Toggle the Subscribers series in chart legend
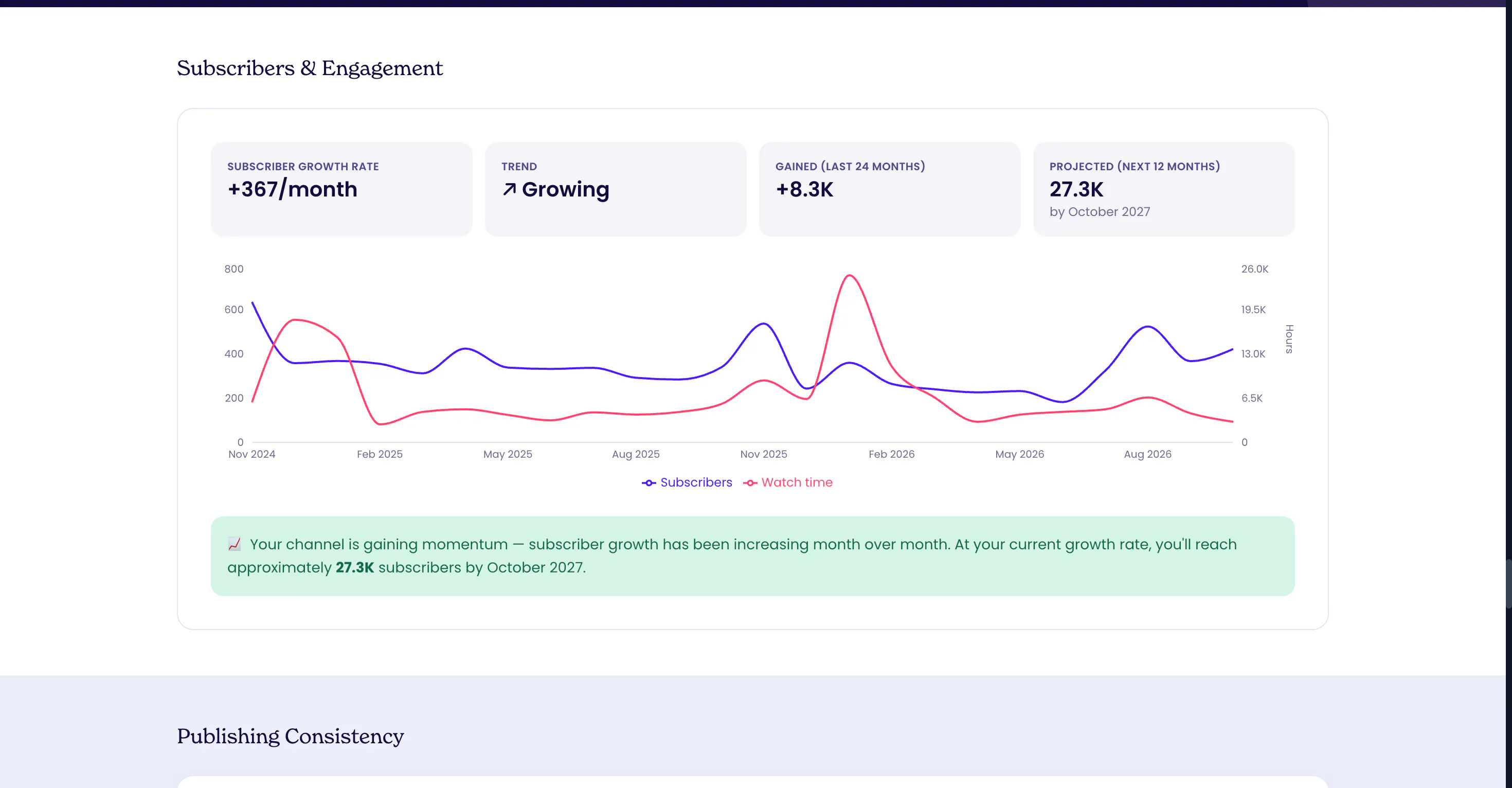This screenshot has height=788, width=1512. 687,482
